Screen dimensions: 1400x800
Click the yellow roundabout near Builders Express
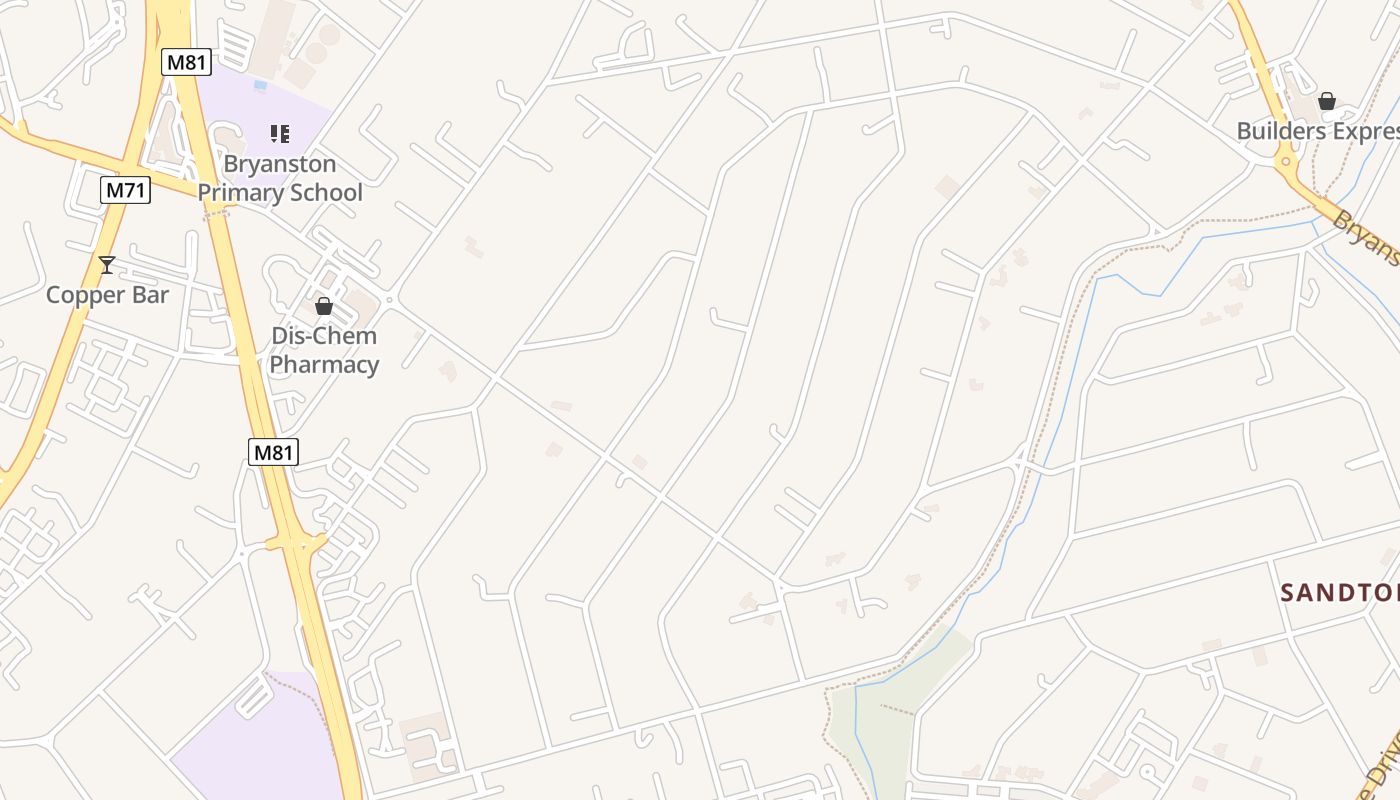(1287, 160)
